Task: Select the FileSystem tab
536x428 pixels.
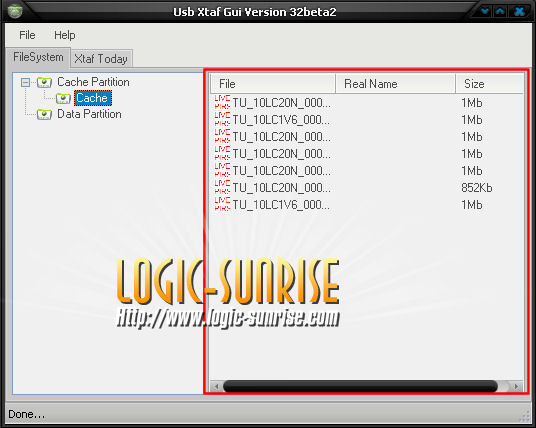Action: point(38,57)
